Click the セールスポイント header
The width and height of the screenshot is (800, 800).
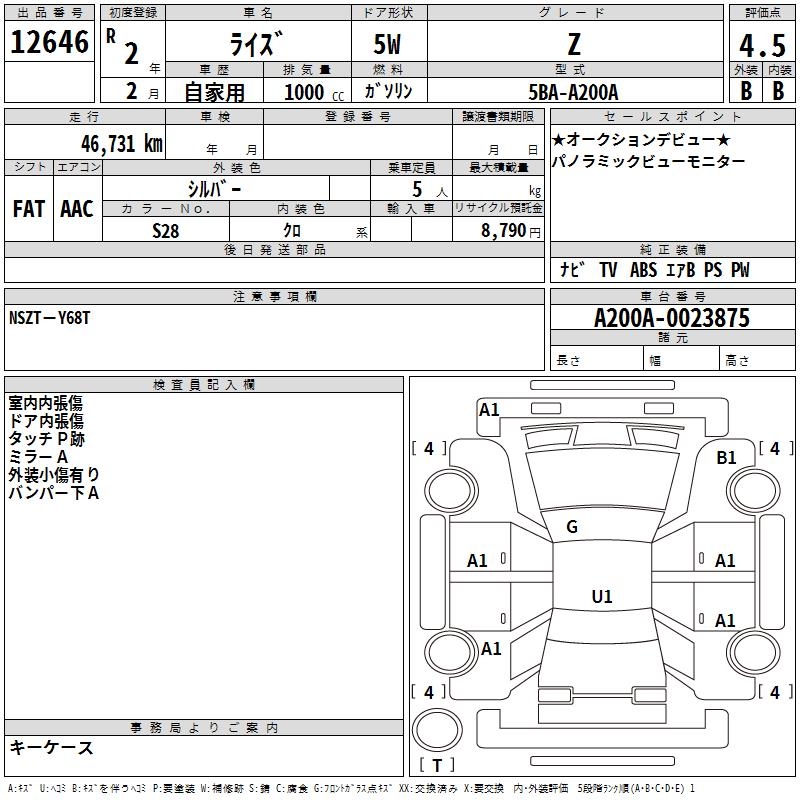672,117
